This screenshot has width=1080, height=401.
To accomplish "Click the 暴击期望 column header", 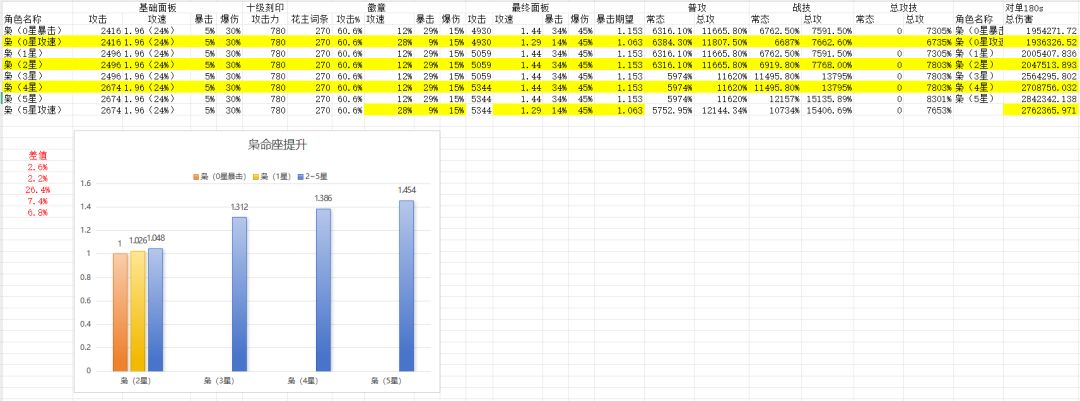I will 615,19.
